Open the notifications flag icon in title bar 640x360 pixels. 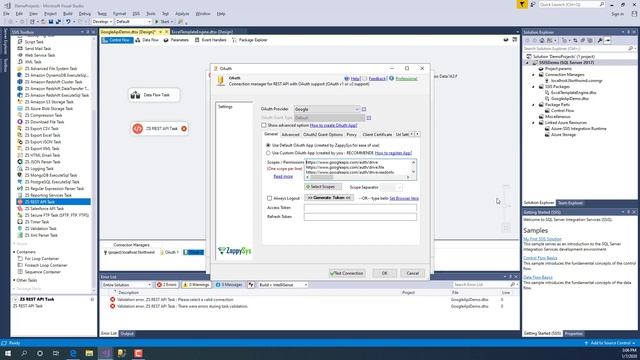[x=522, y=4]
